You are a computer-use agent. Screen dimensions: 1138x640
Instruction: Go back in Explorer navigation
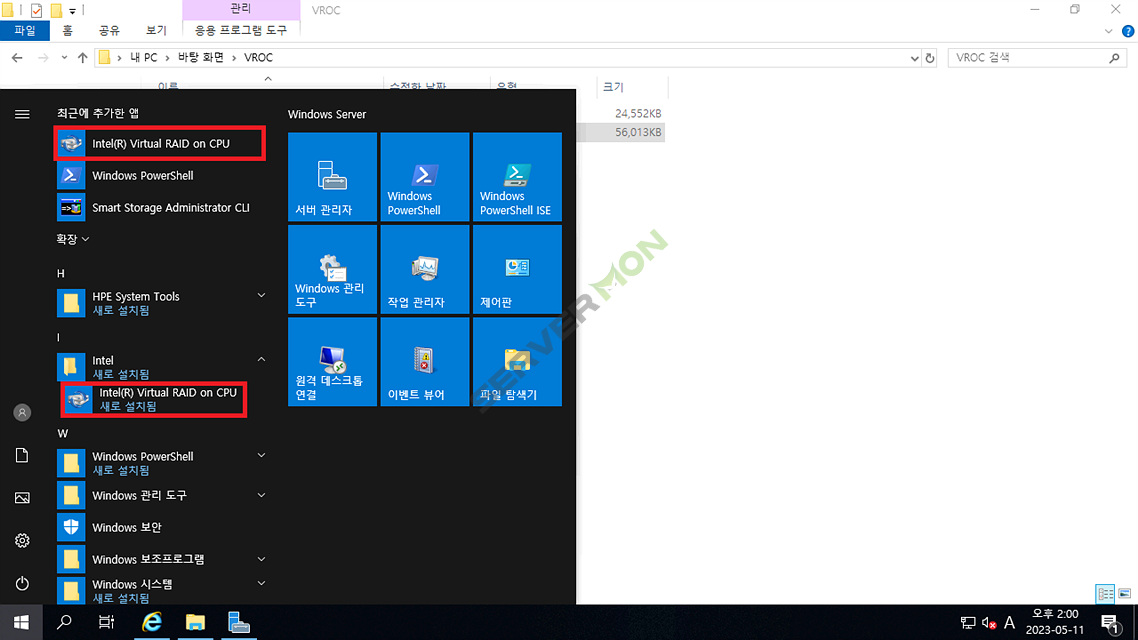[x=17, y=57]
